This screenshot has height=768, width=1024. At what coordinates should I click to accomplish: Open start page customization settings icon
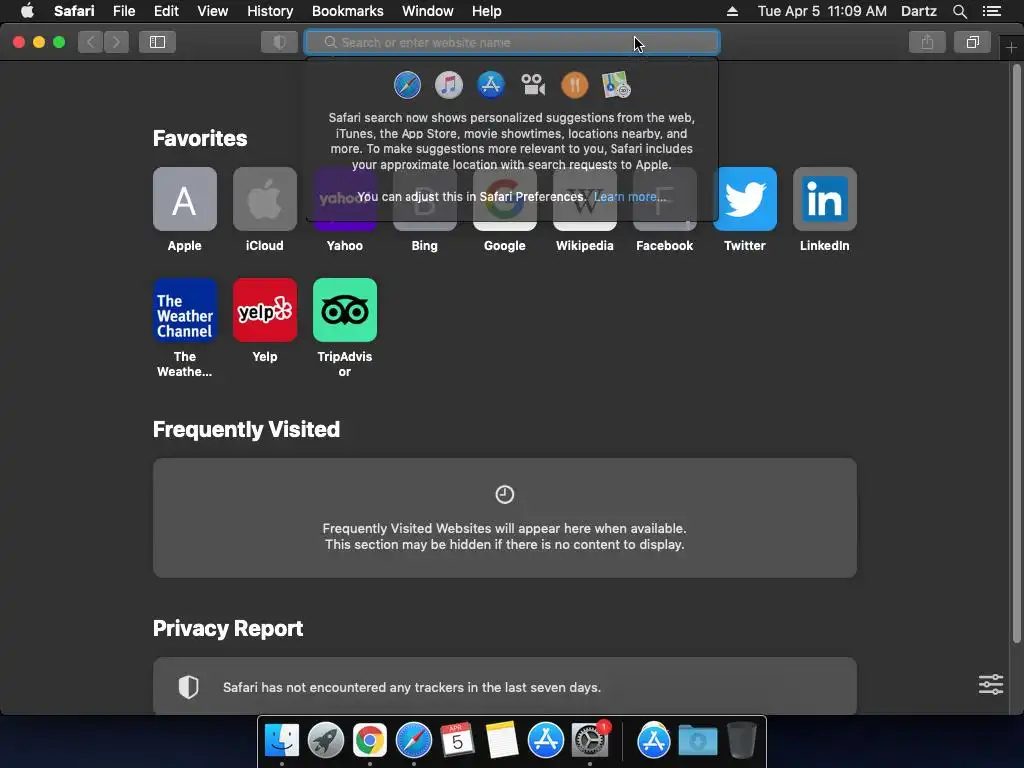(x=991, y=684)
